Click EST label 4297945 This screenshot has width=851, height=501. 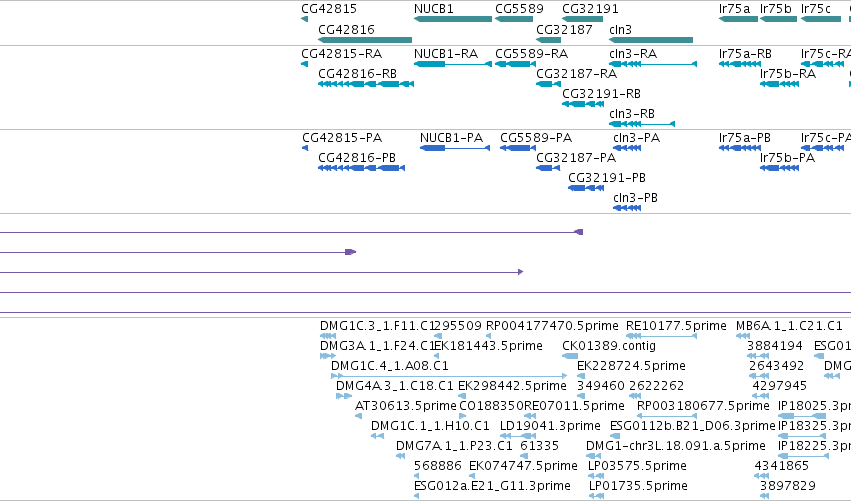click(779, 386)
